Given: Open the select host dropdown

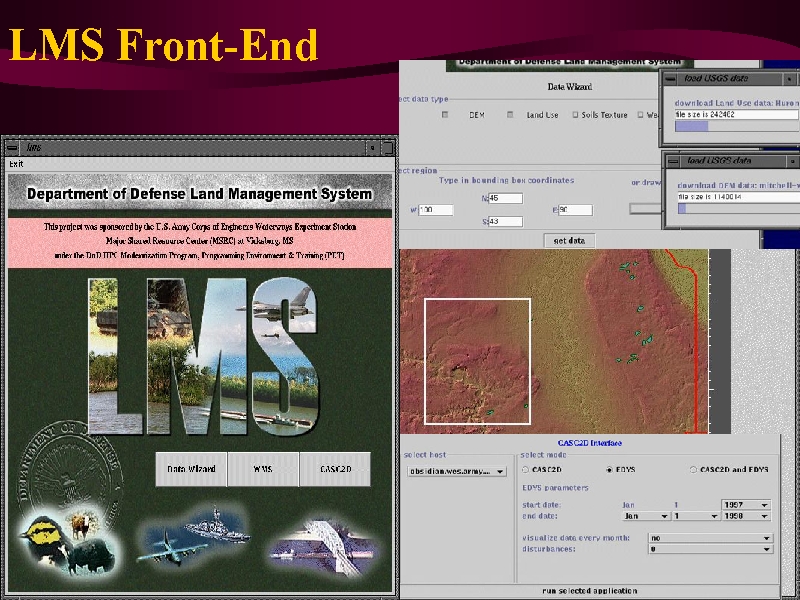Looking at the screenshot, I should [x=457, y=471].
